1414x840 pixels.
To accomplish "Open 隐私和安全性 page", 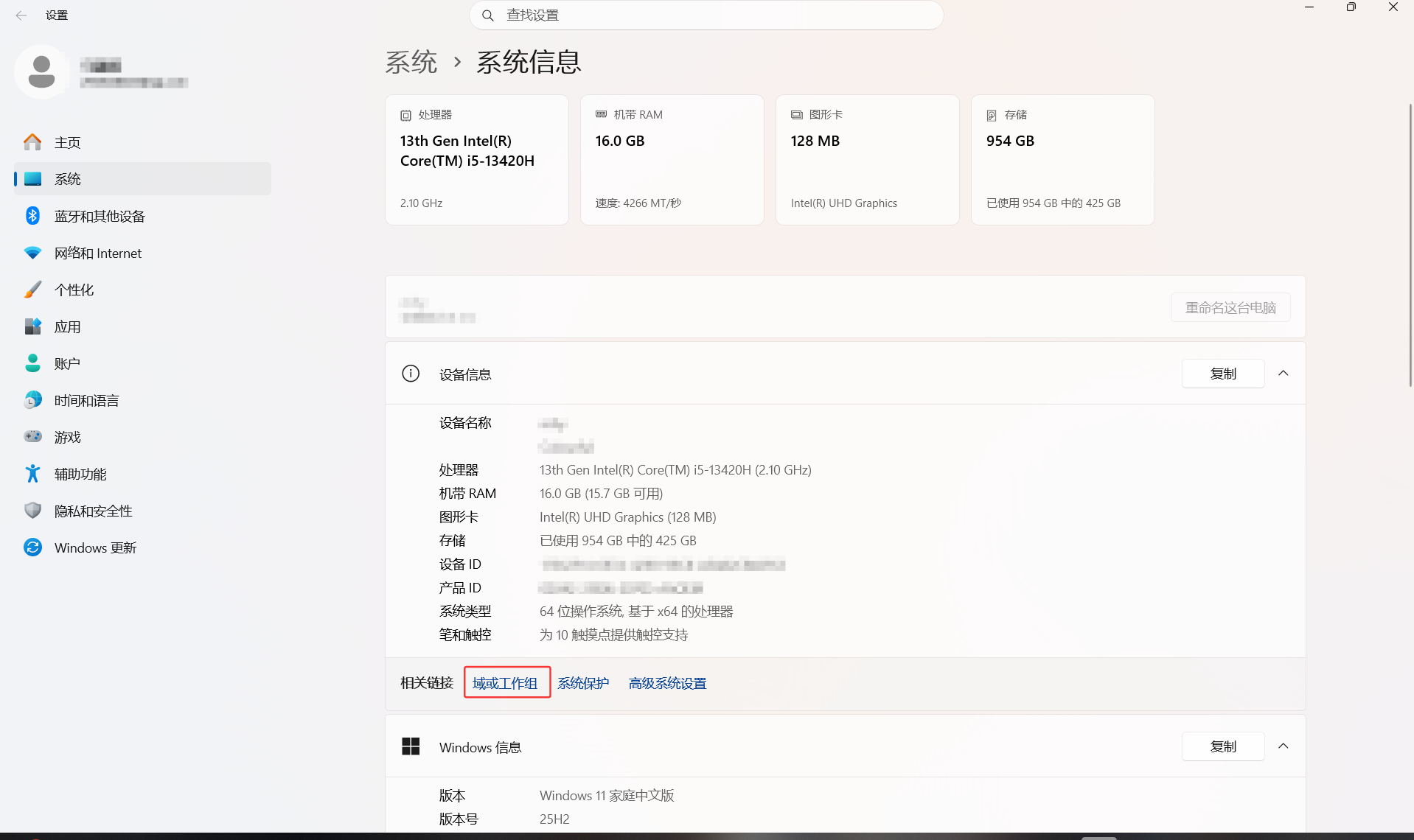I will pos(142,511).
